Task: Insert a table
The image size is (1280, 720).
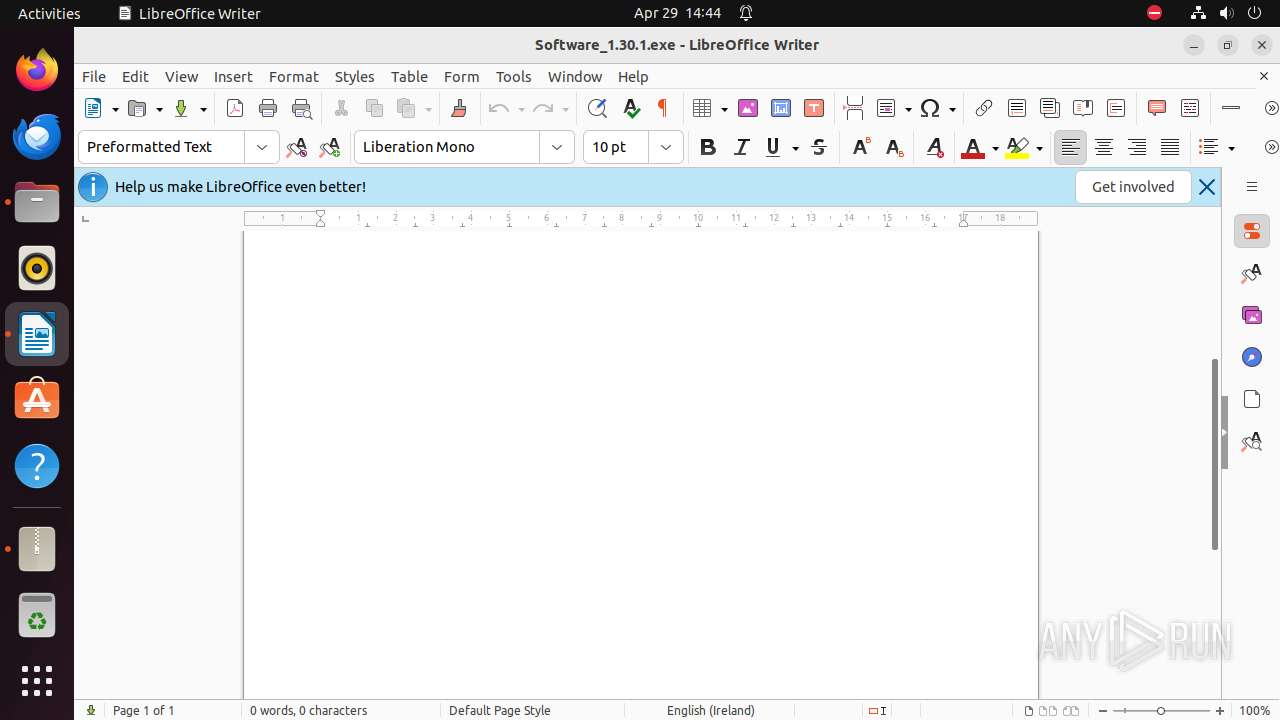Action: click(x=702, y=109)
